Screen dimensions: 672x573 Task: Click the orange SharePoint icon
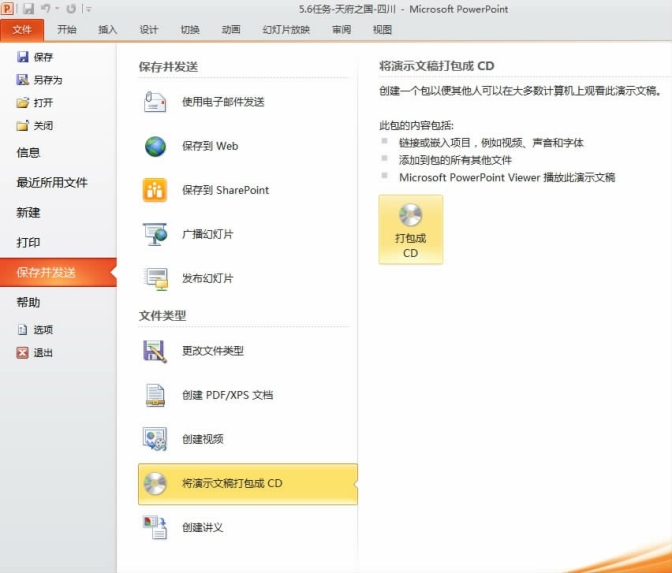click(x=155, y=190)
